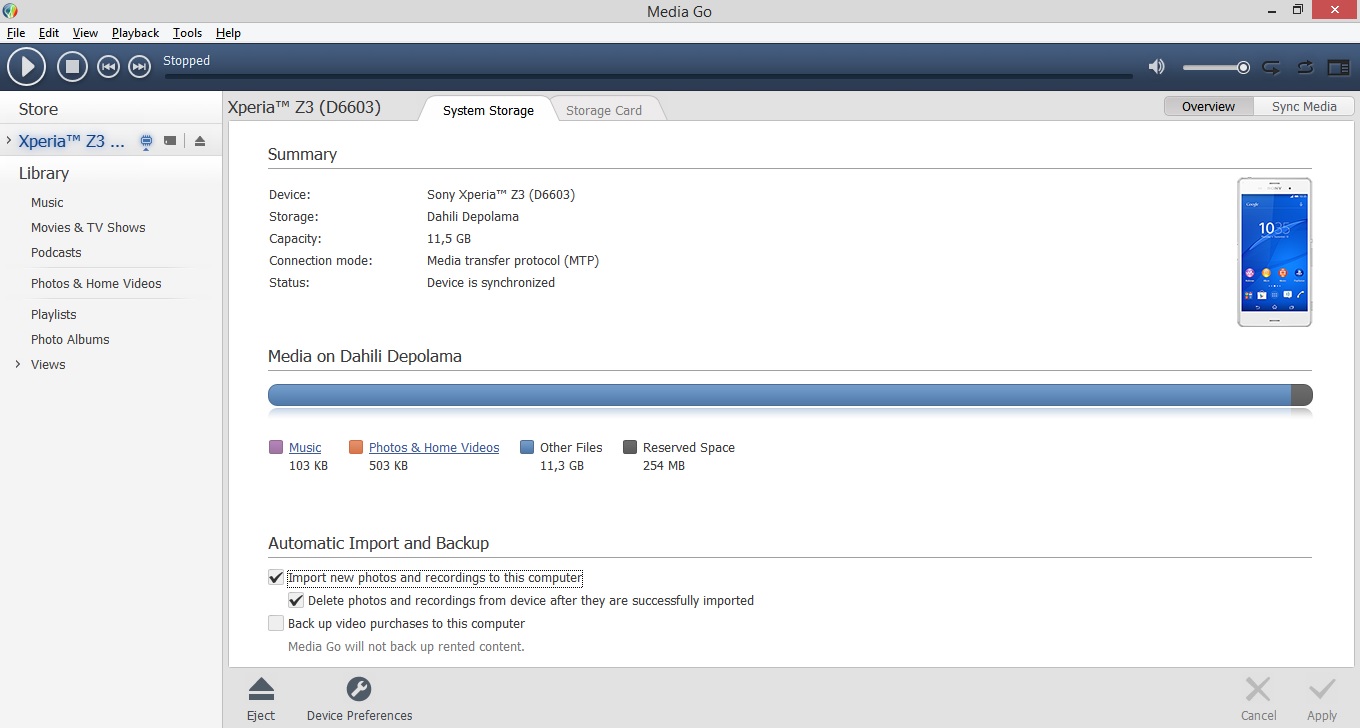Select Xperia Z3 device in sidebar
The width and height of the screenshot is (1360, 728).
point(72,141)
